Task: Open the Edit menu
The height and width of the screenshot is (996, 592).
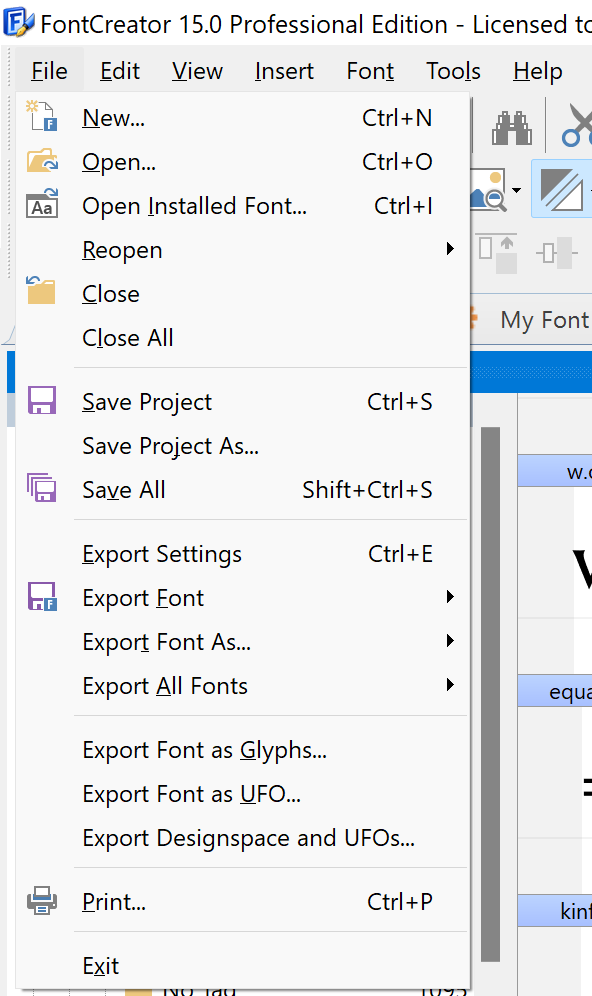Action: (x=119, y=71)
